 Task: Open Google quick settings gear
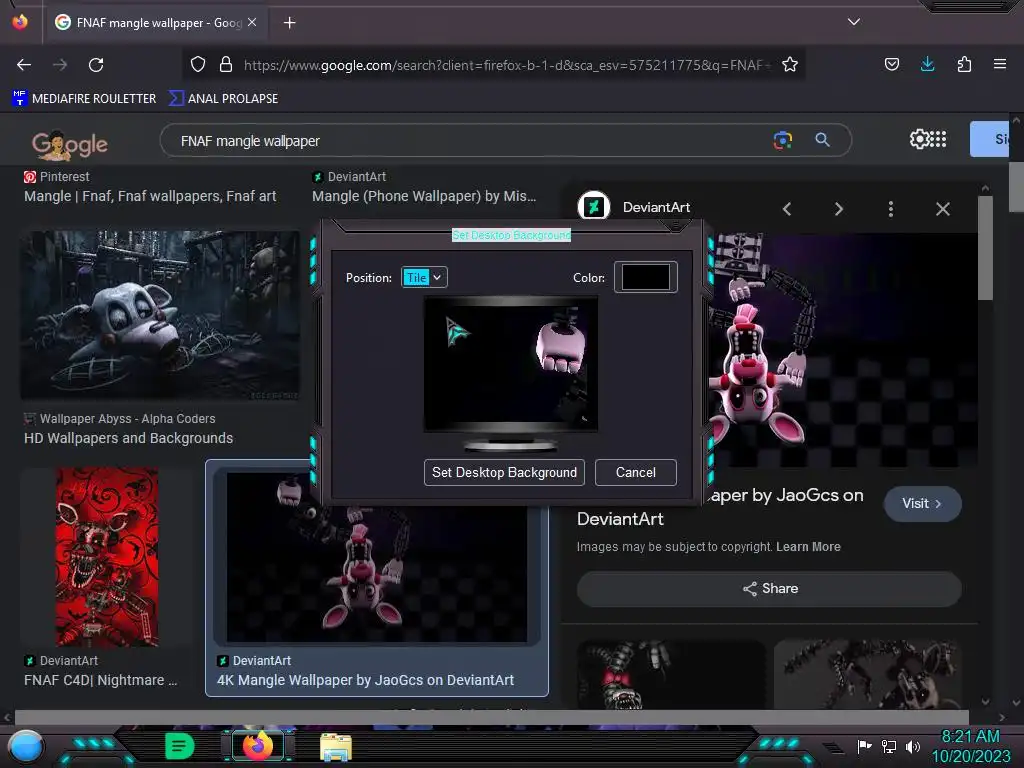click(919, 139)
